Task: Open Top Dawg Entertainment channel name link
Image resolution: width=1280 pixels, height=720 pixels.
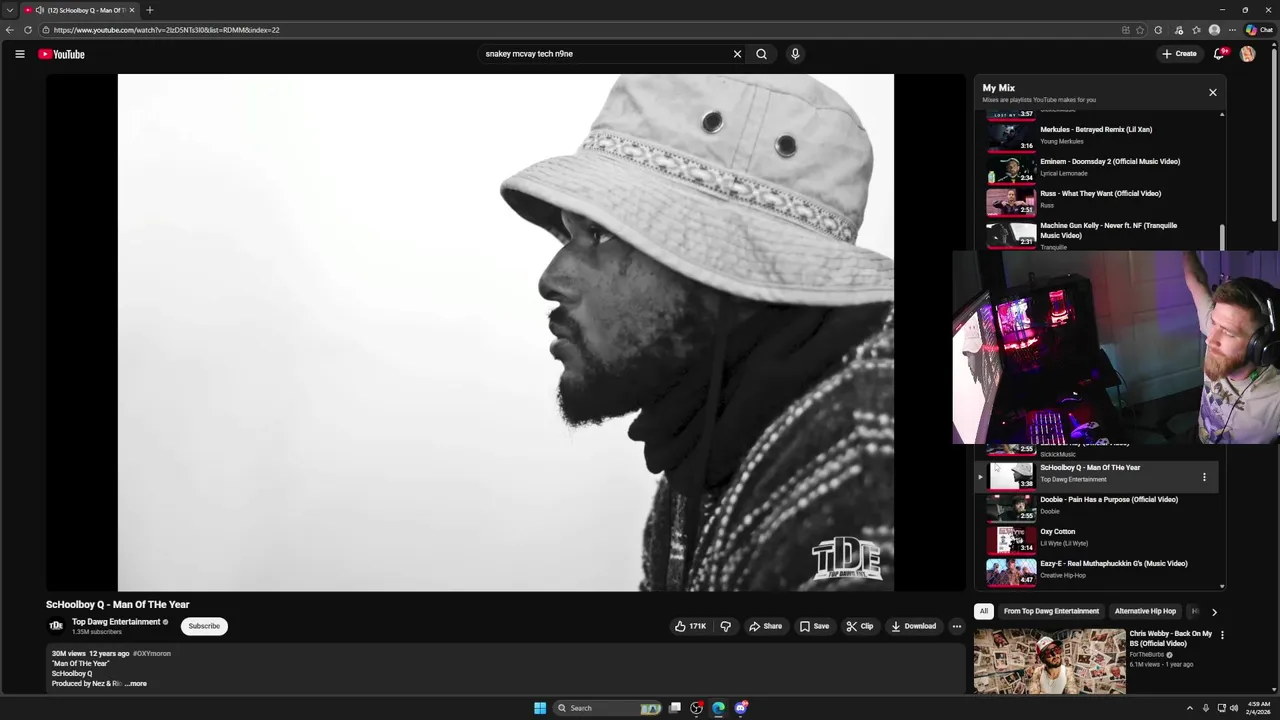Action: pos(116,622)
